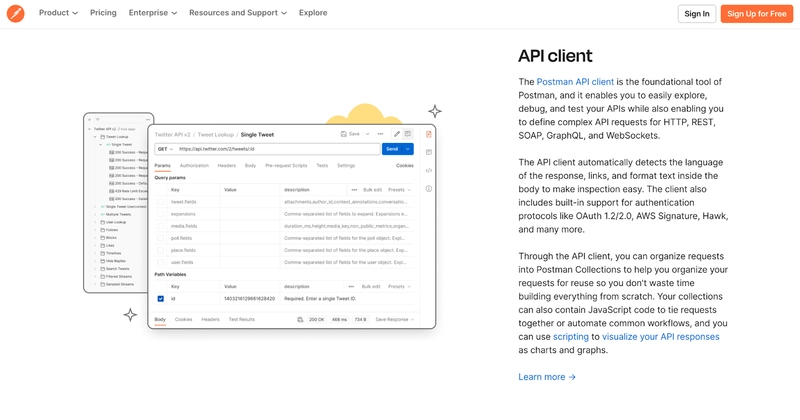Follow the Learn more link
This screenshot has width=800, height=420.
pyautogui.click(x=547, y=377)
